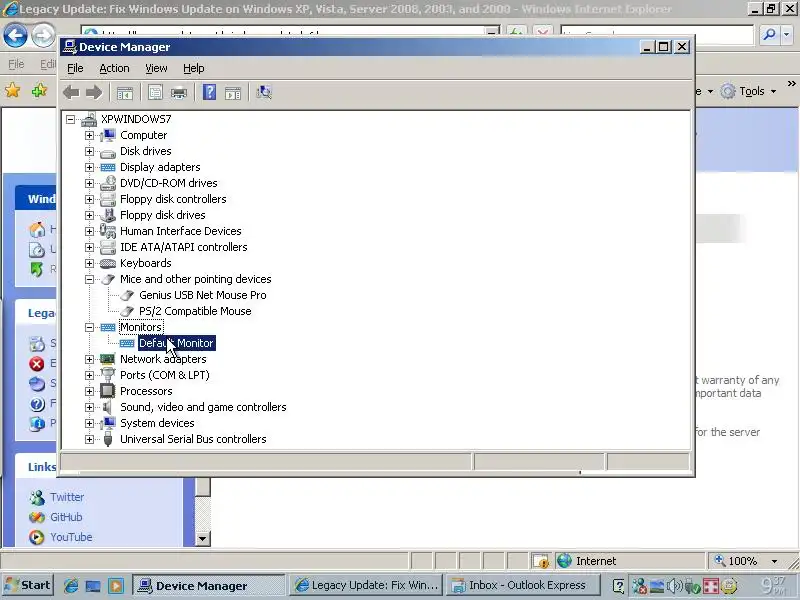
Task: Click the Internet Explorer back navigation button
Action: pos(15,36)
